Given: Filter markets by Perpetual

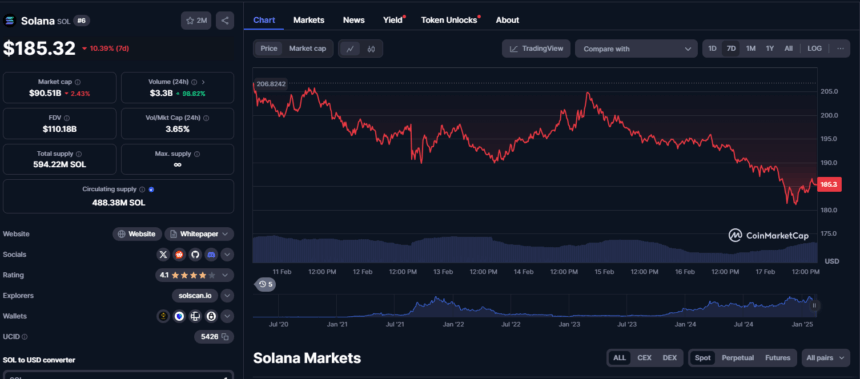Looking at the screenshot, I should tap(738, 358).
